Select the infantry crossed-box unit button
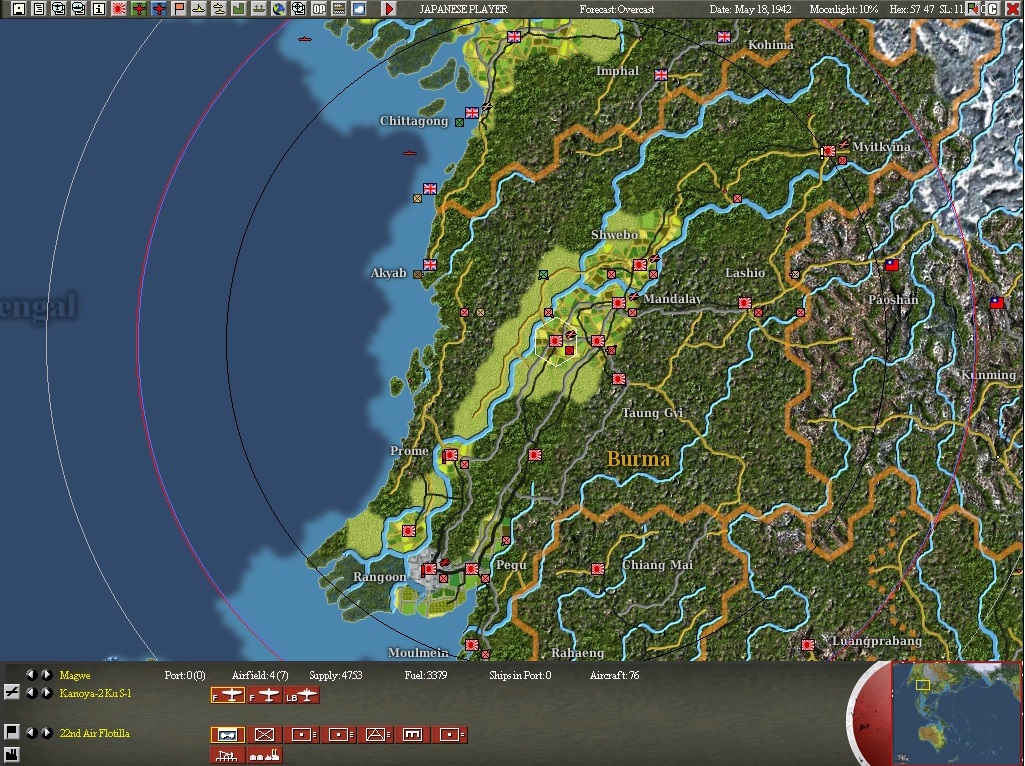This screenshot has width=1025, height=766. click(265, 735)
